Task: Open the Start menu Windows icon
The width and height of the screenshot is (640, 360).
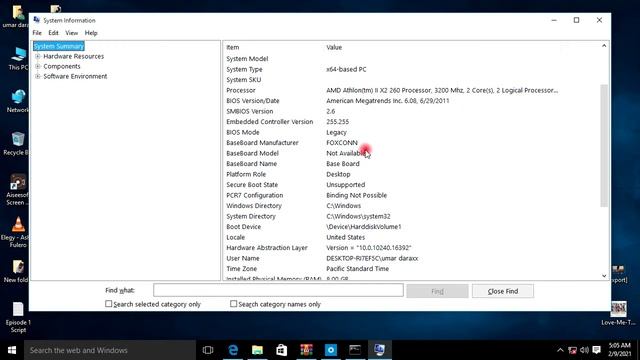Action: [x=12, y=350]
